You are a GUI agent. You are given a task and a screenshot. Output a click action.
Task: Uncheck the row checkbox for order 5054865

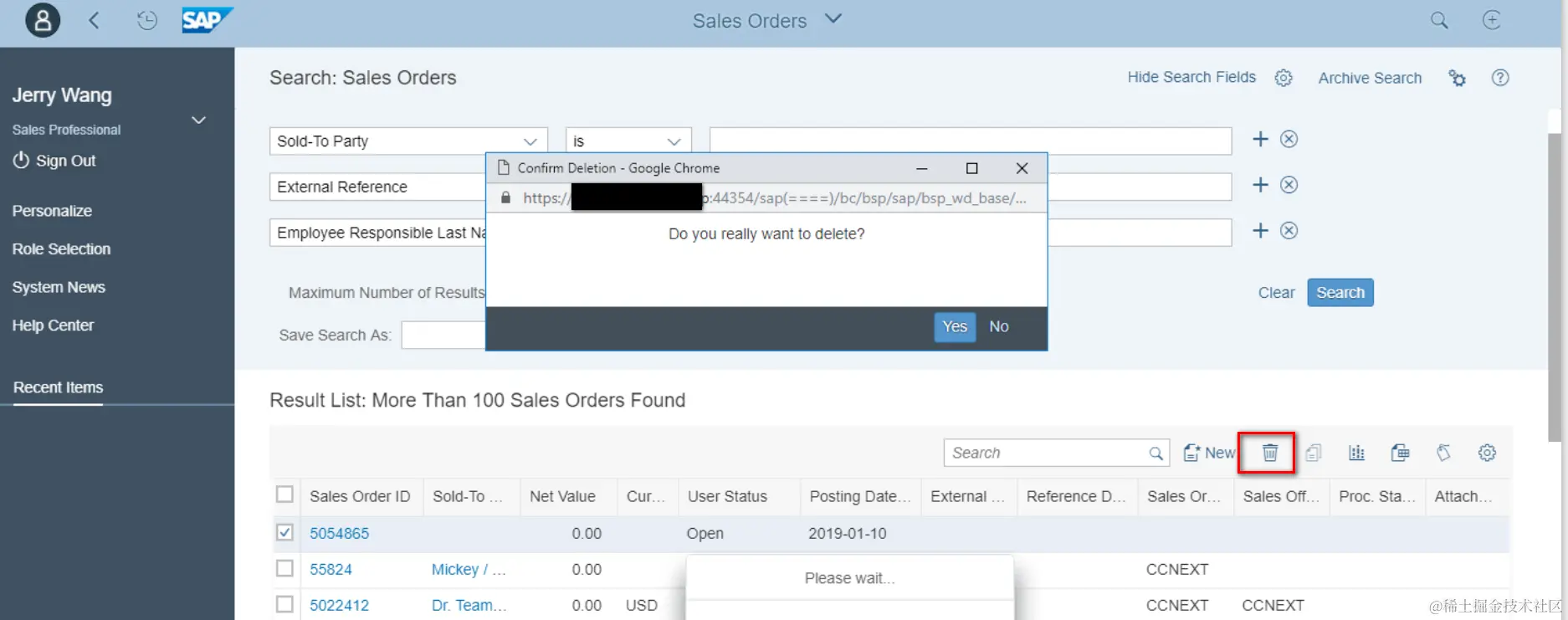coord(284,533)
